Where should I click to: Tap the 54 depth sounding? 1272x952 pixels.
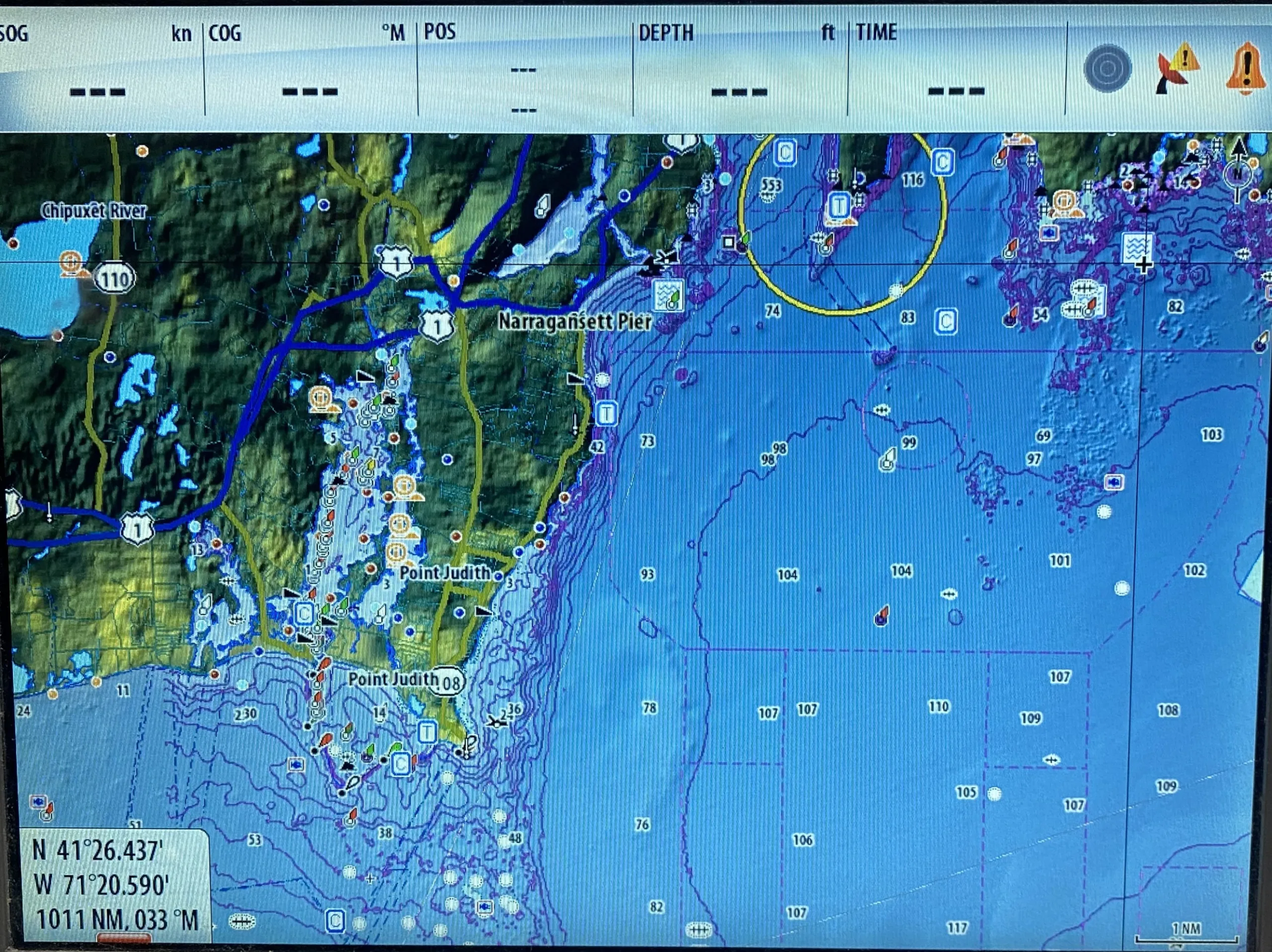click(x=1040, y=315)
